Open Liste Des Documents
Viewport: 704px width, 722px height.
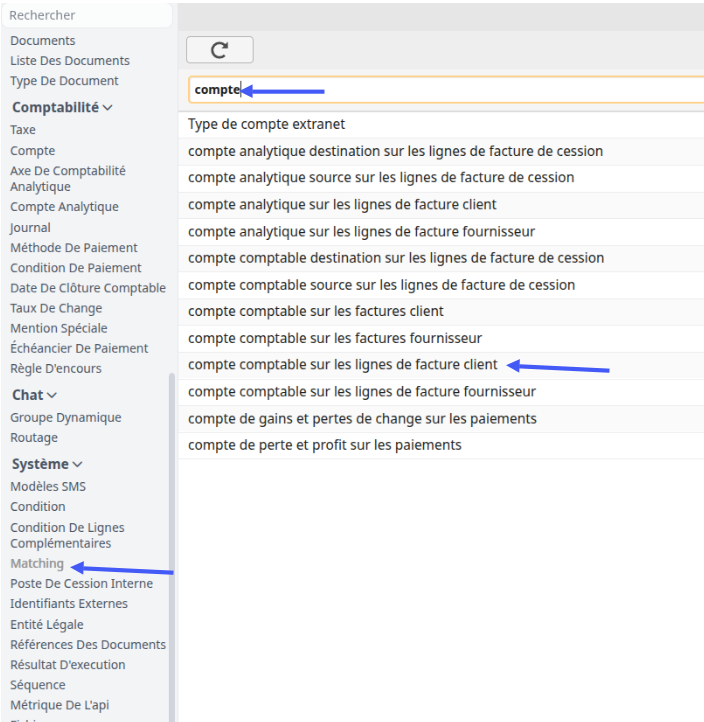(x=70, y=61)
